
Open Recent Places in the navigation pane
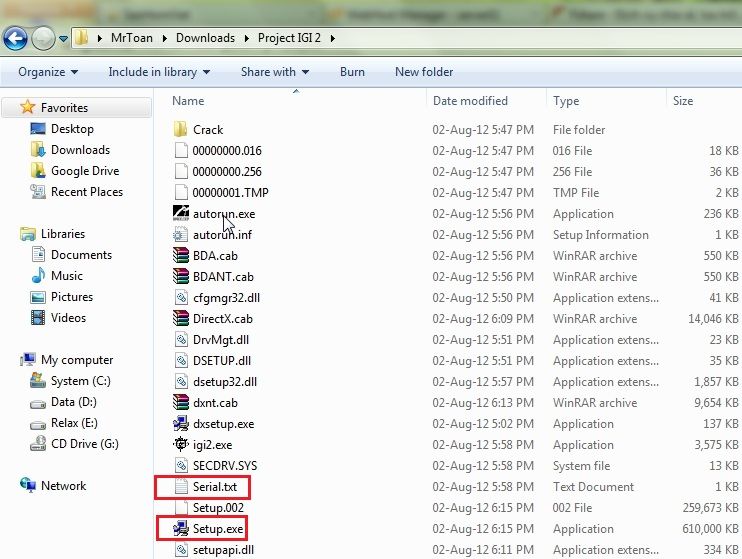click(87, 192)
